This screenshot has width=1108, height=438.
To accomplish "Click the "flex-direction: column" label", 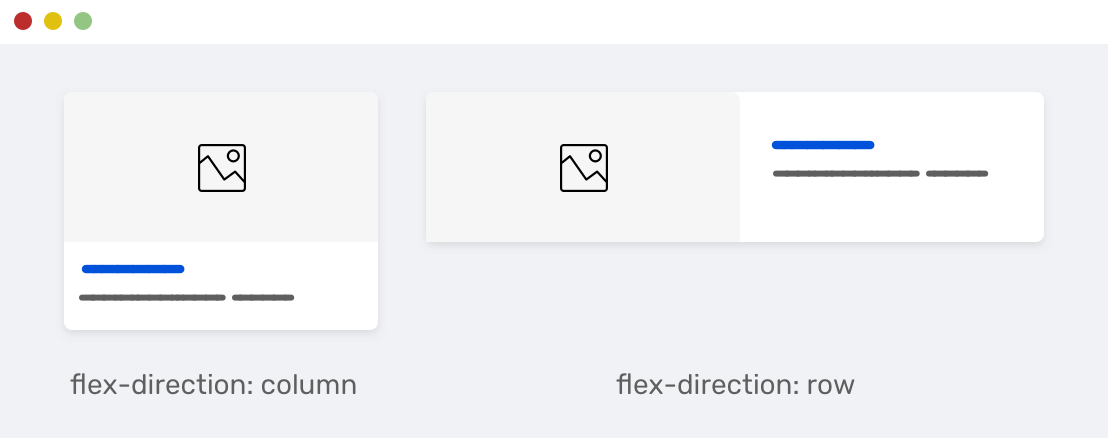I will point(213,385).
